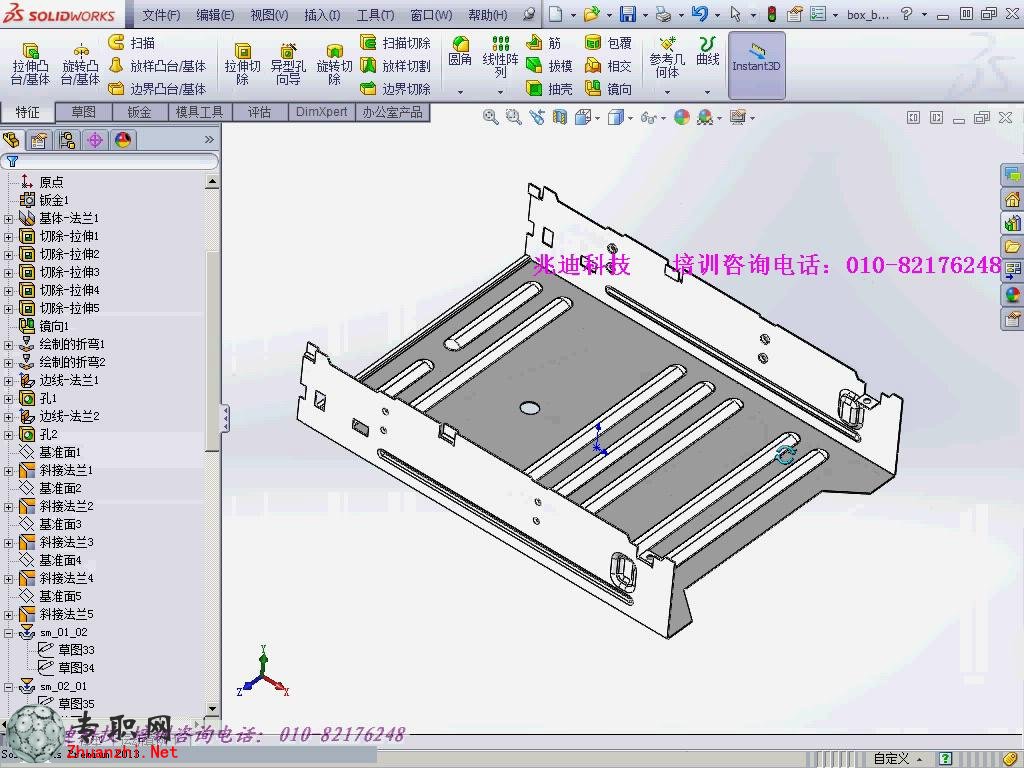
Task: Open the DimXpertManager tab icon
Action: click(95, 140)
